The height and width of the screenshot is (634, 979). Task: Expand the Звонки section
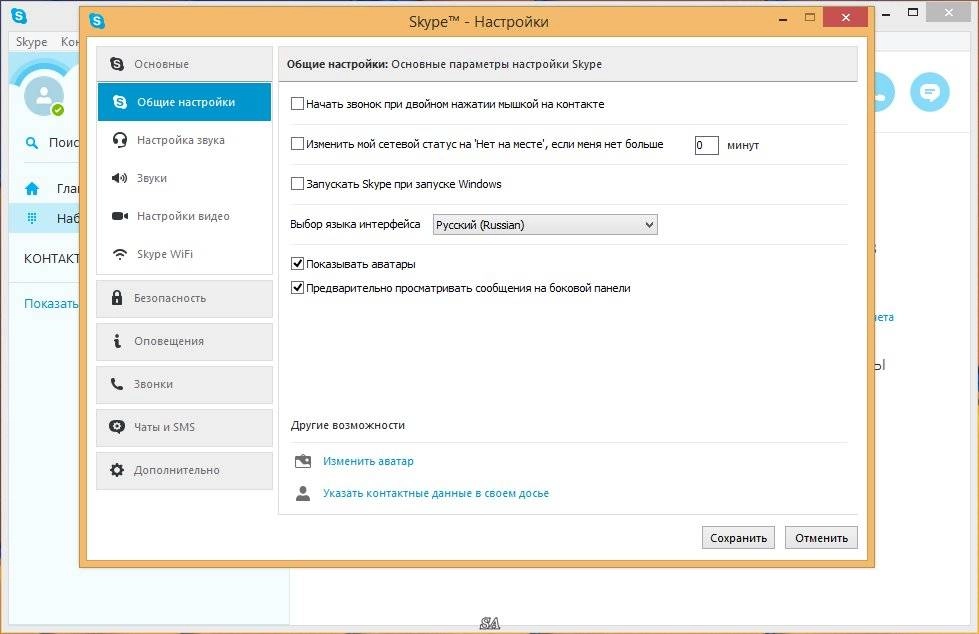click(184, 384)
